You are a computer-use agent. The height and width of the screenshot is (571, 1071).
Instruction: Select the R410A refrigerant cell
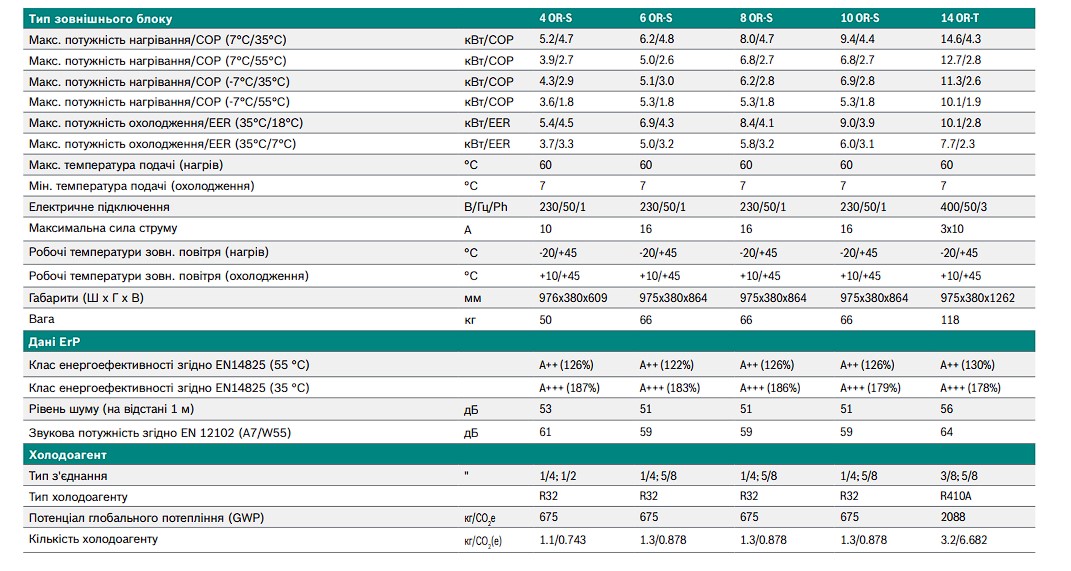(958, 497)
